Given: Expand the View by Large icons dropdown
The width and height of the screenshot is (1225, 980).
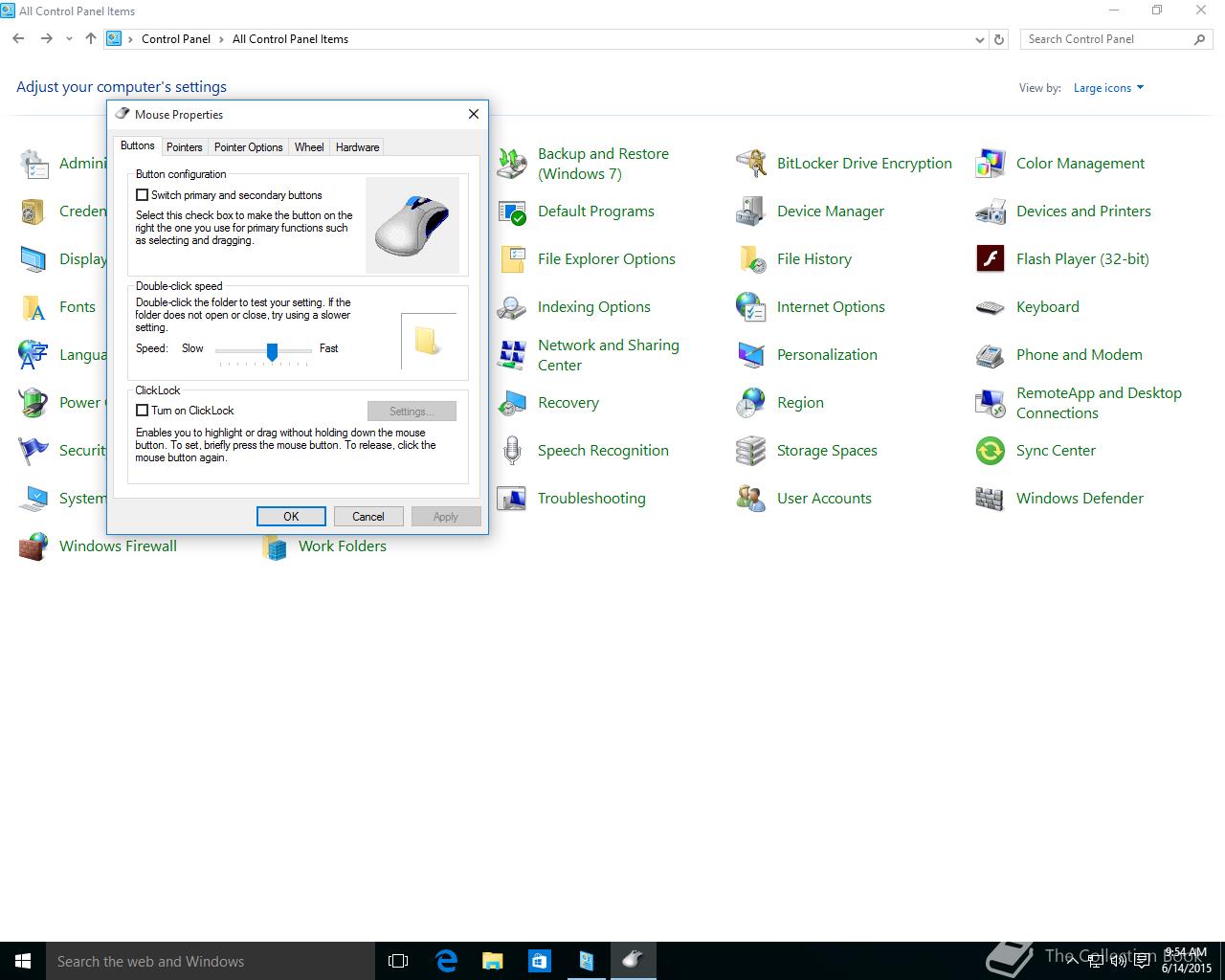Looking at the screenshot, I should click(x=1108, y=88).
